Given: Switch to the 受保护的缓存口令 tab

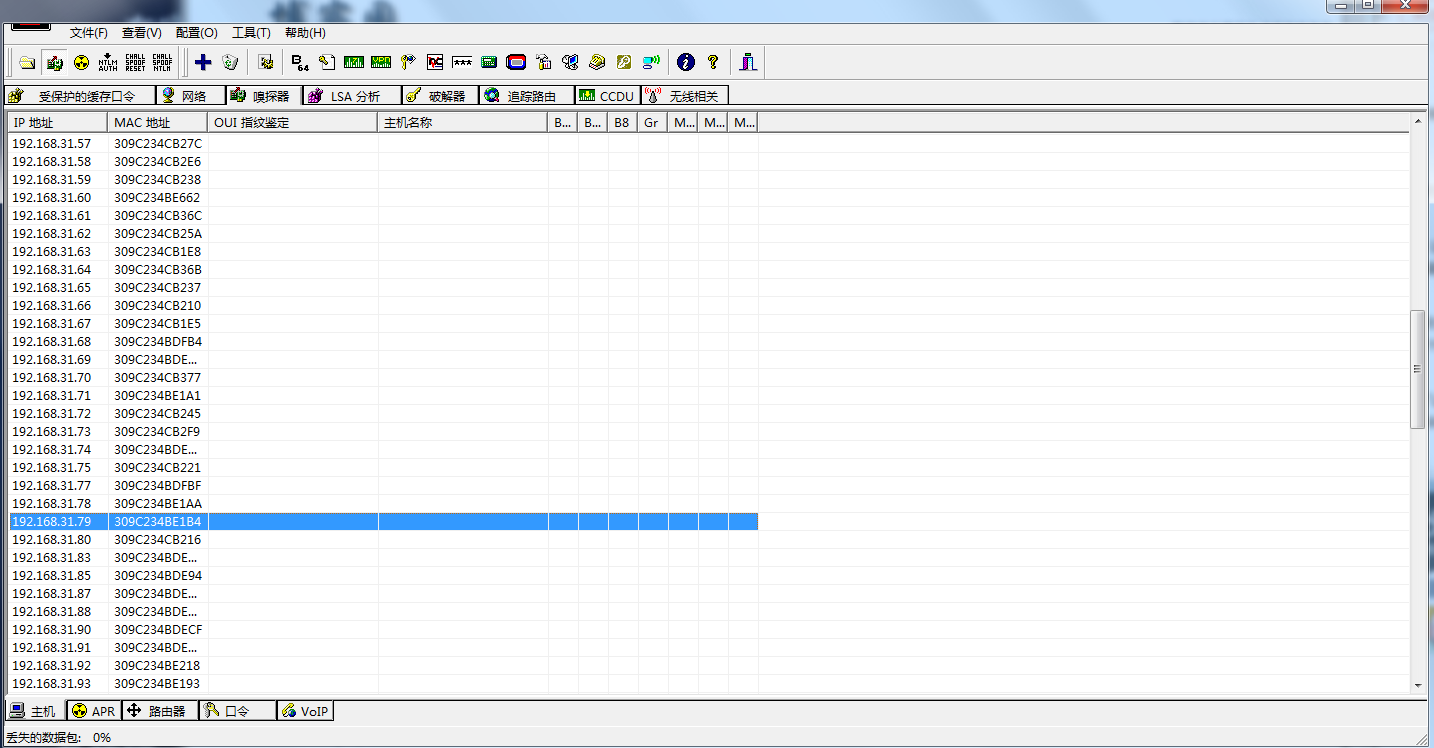Looking at the screenshot, I should (80, 96).
